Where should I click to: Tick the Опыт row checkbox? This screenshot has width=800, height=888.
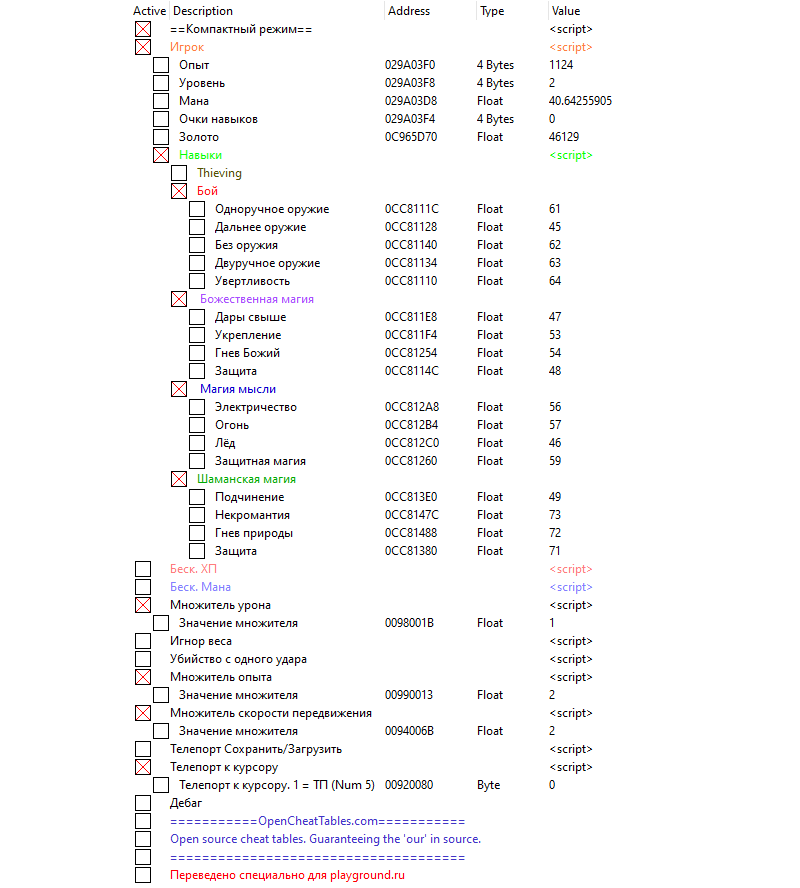(x=161, y=65)
